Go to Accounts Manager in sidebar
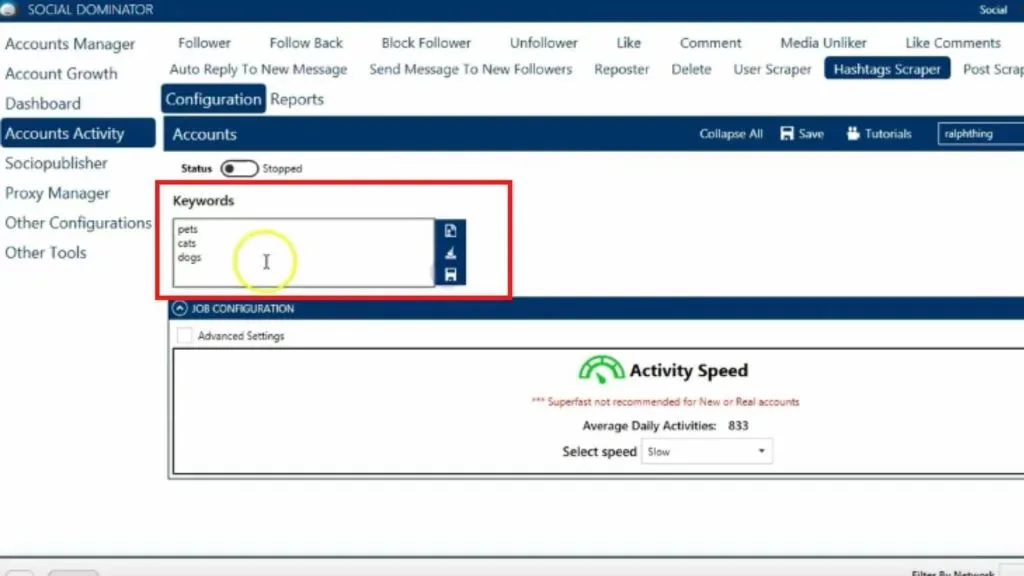The height and width of the screenshot is (576, 1024). click(x=70, y=44)
